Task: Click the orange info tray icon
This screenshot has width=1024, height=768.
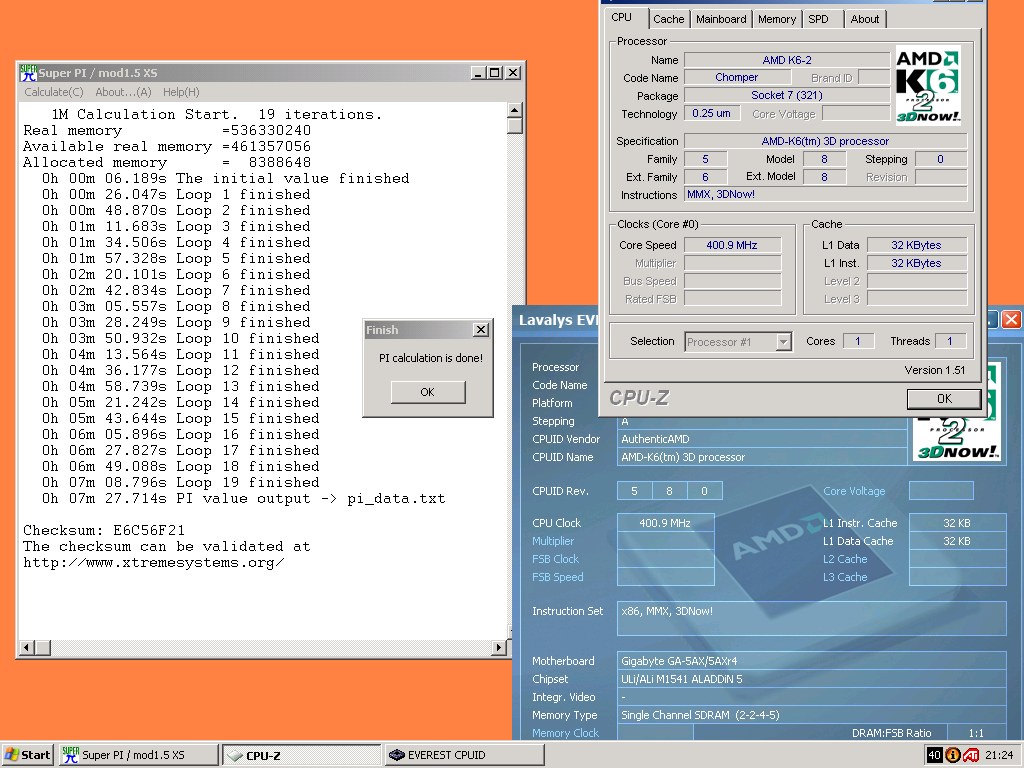Action: point(953,755)
